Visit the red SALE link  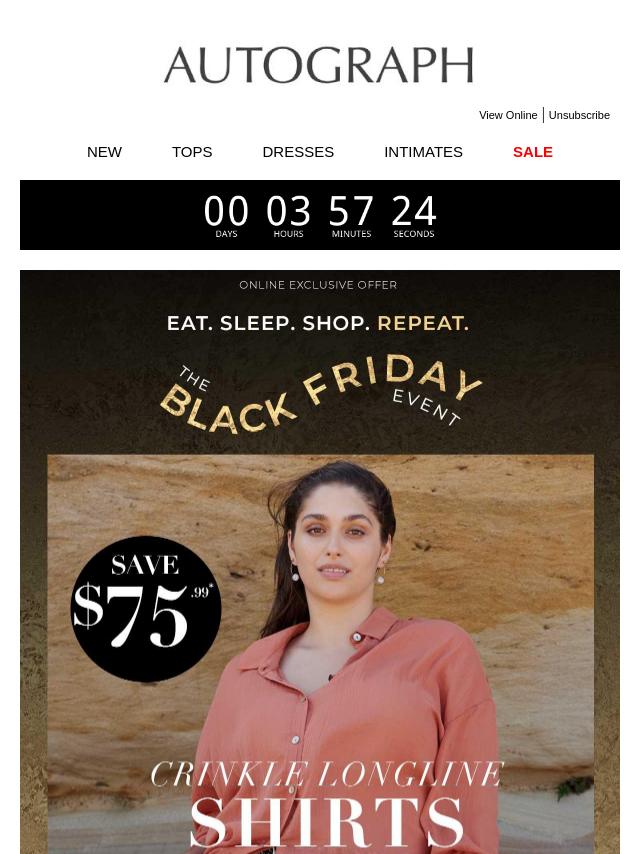(x=533, y=152)
